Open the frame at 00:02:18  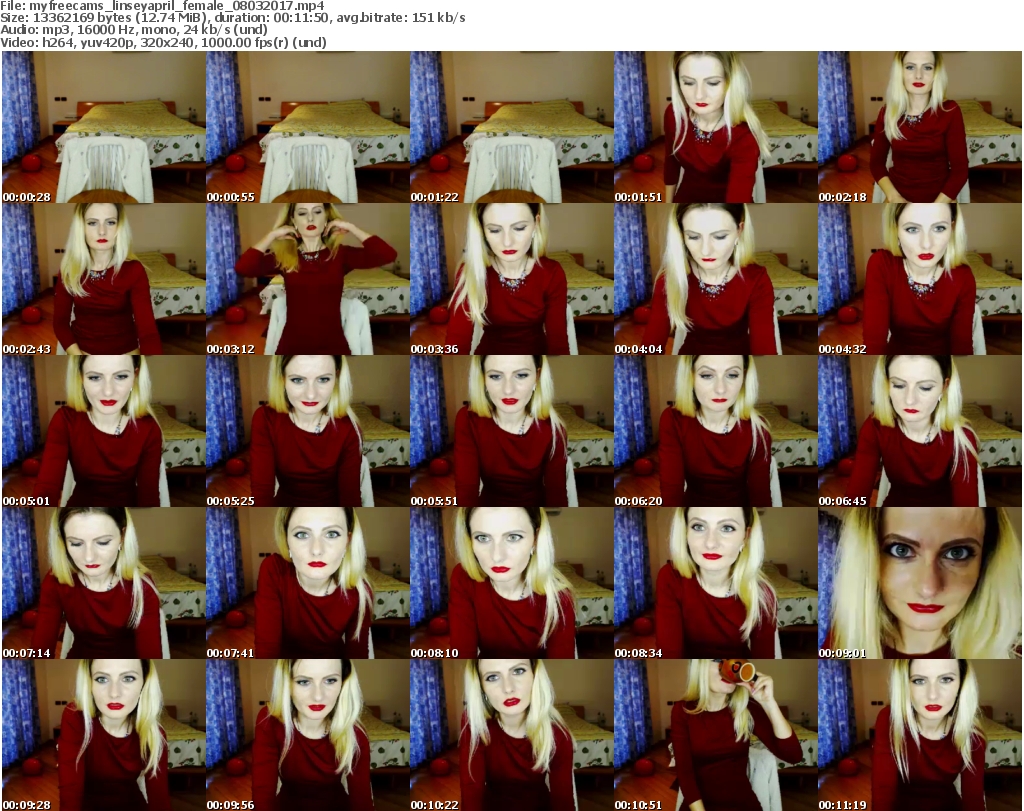click(x=920, y=127)
